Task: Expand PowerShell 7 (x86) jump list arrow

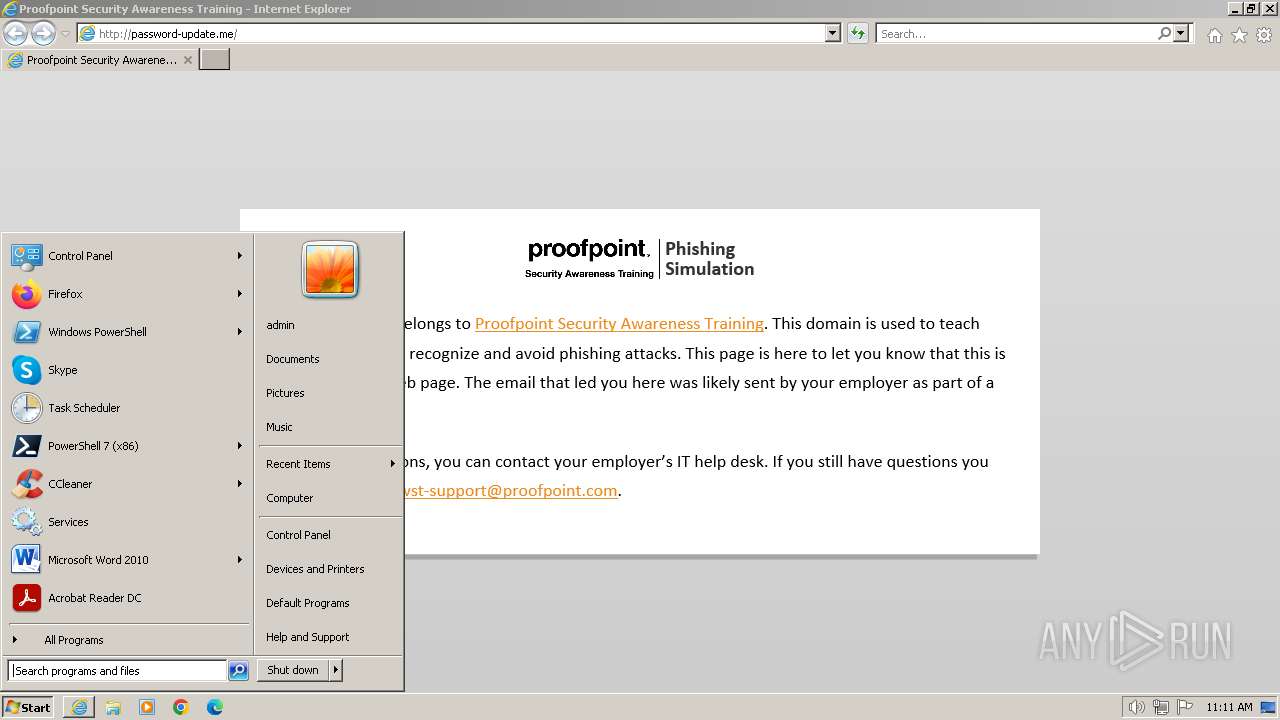Action: (240, 446)
